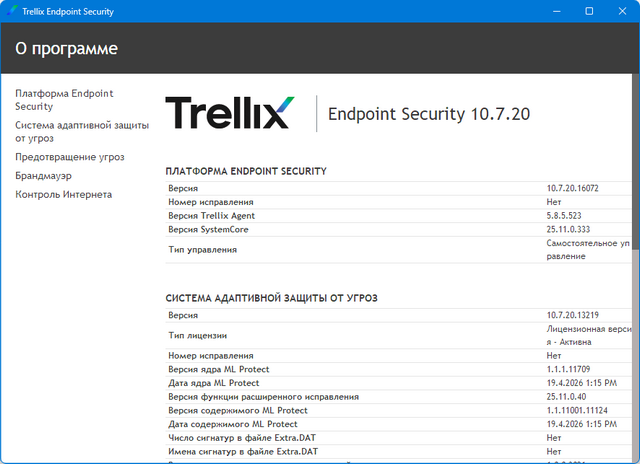Go to Предотвращение угроз section

tap(69, 157)
